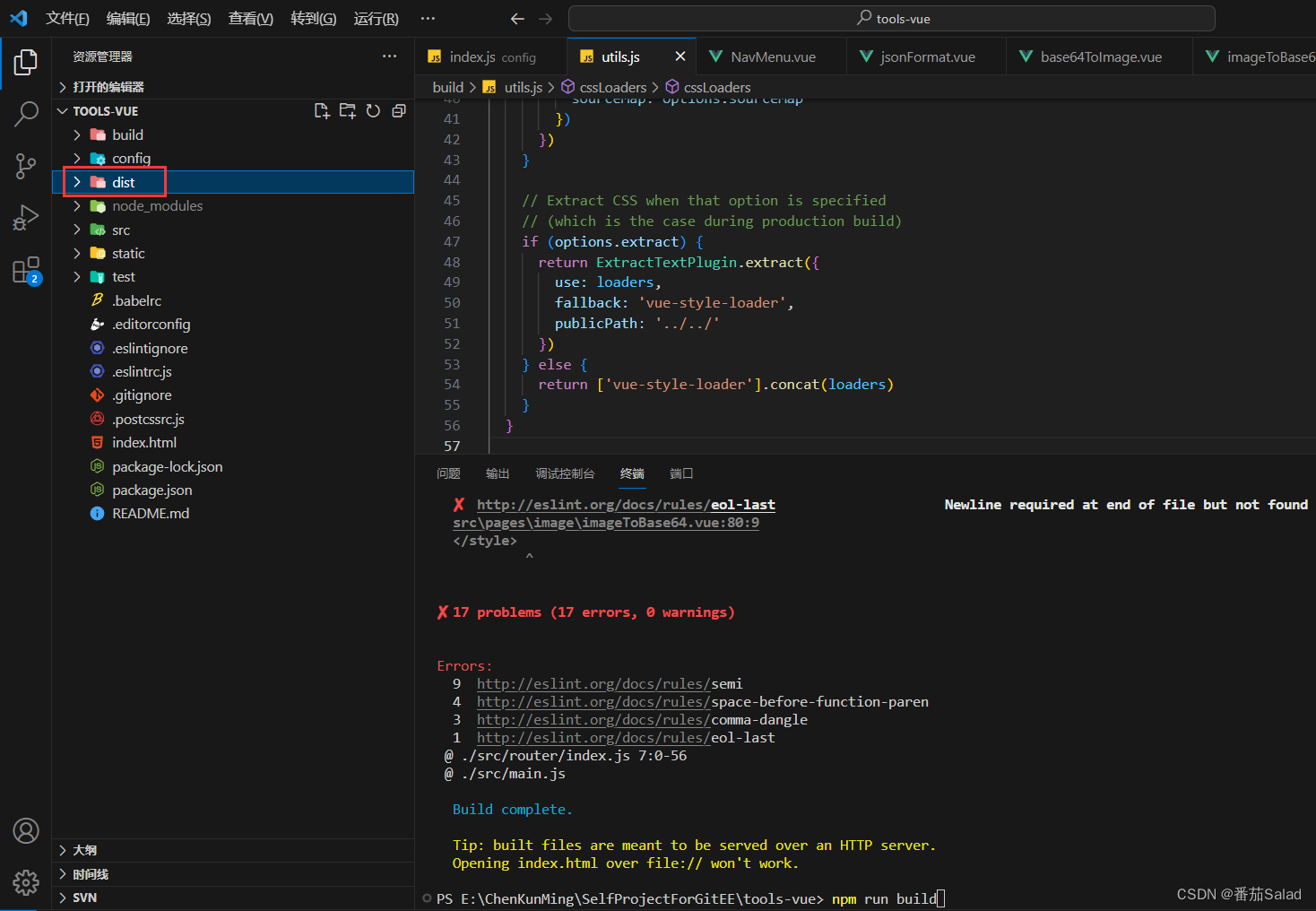Click the tools-vue command center search box
1316x911 pixels.
point(892,19)
